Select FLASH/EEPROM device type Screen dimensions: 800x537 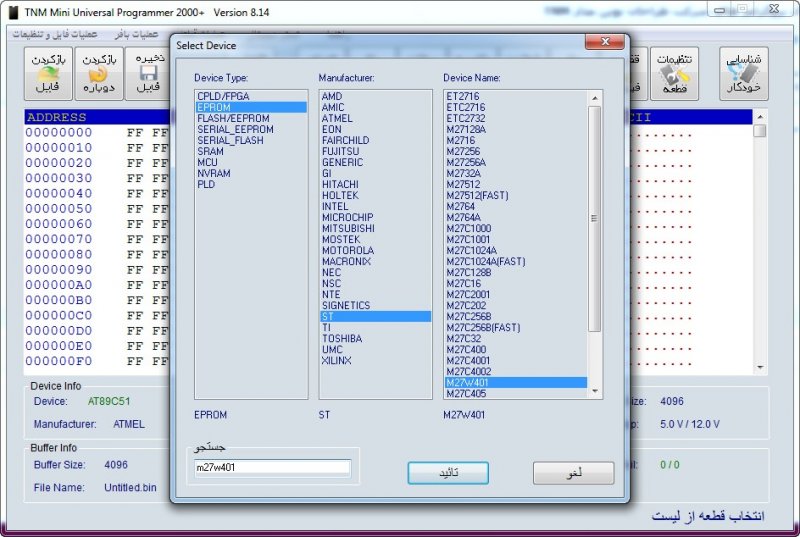pos(251,118)
